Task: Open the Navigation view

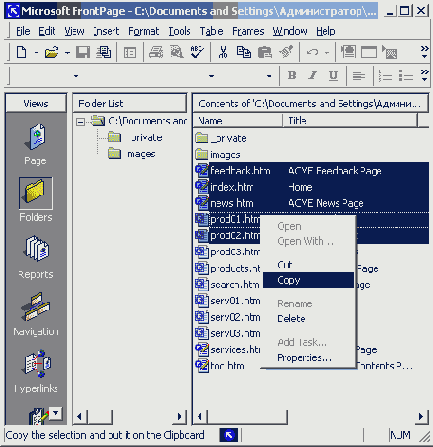Action: click(35, 306)
